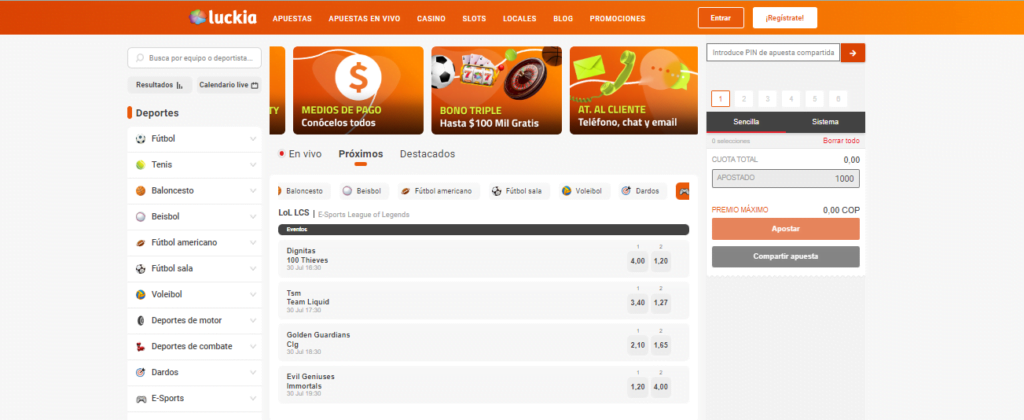Screen dimensions: 1024x420
Task: Filter by Fútbol sala chip
Action: pos(519,191)
